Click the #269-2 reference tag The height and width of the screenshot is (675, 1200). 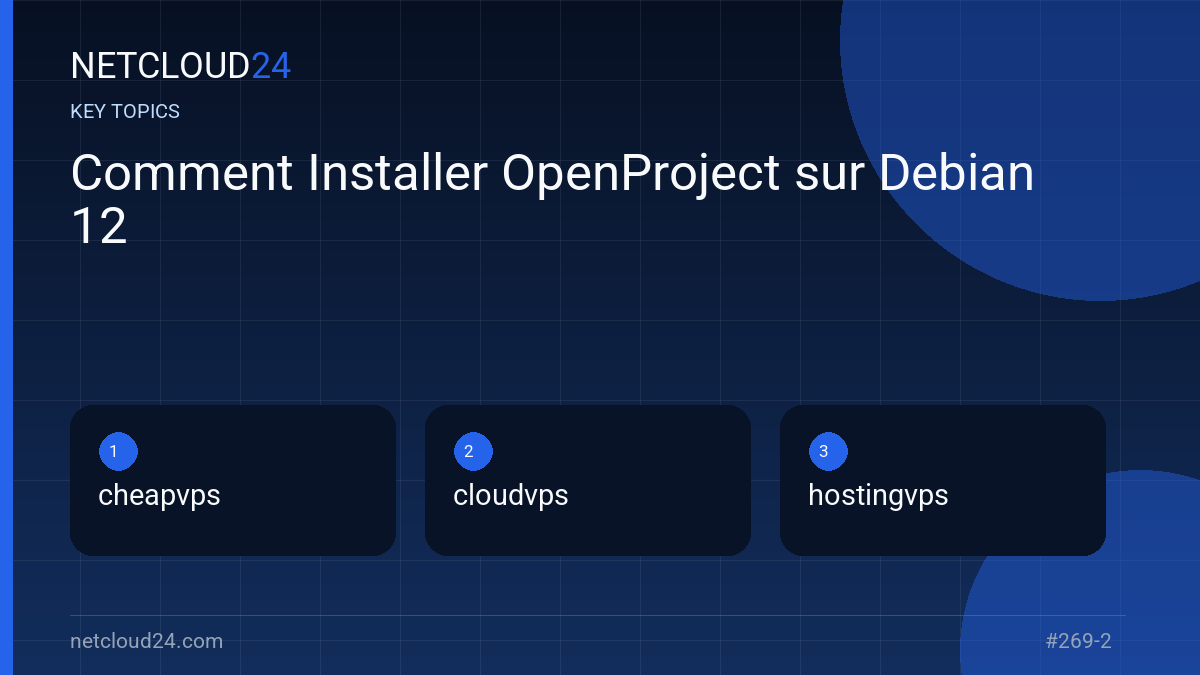click(x=1078, y=641)
